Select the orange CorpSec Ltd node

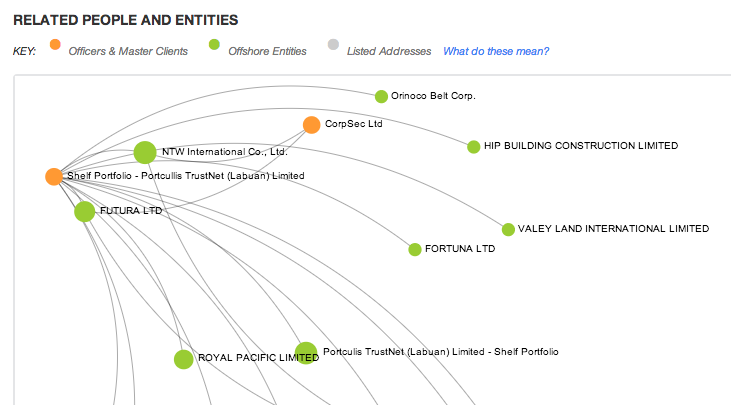click(311, 125)
